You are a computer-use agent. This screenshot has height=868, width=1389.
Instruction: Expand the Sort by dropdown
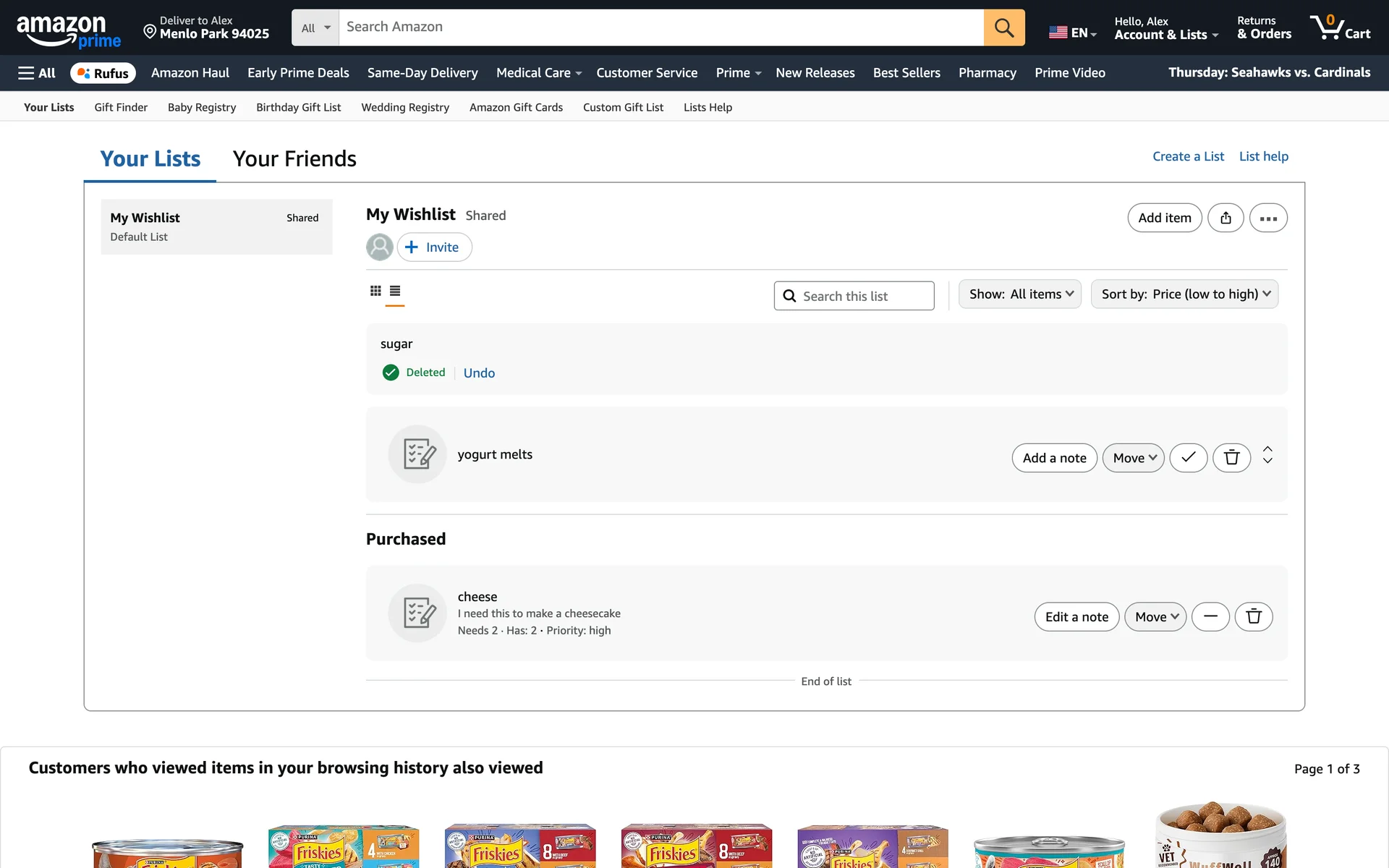[1184, 294]
